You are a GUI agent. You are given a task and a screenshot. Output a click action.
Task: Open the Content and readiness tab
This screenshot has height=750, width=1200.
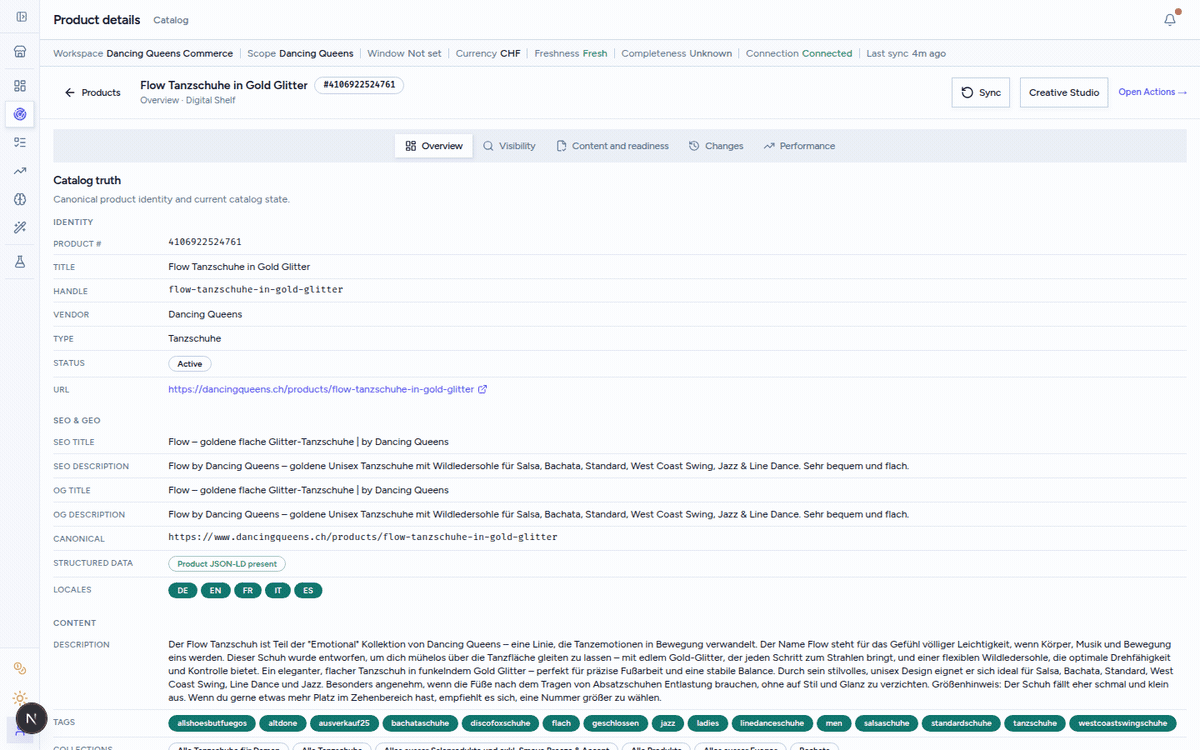[612, 146]
